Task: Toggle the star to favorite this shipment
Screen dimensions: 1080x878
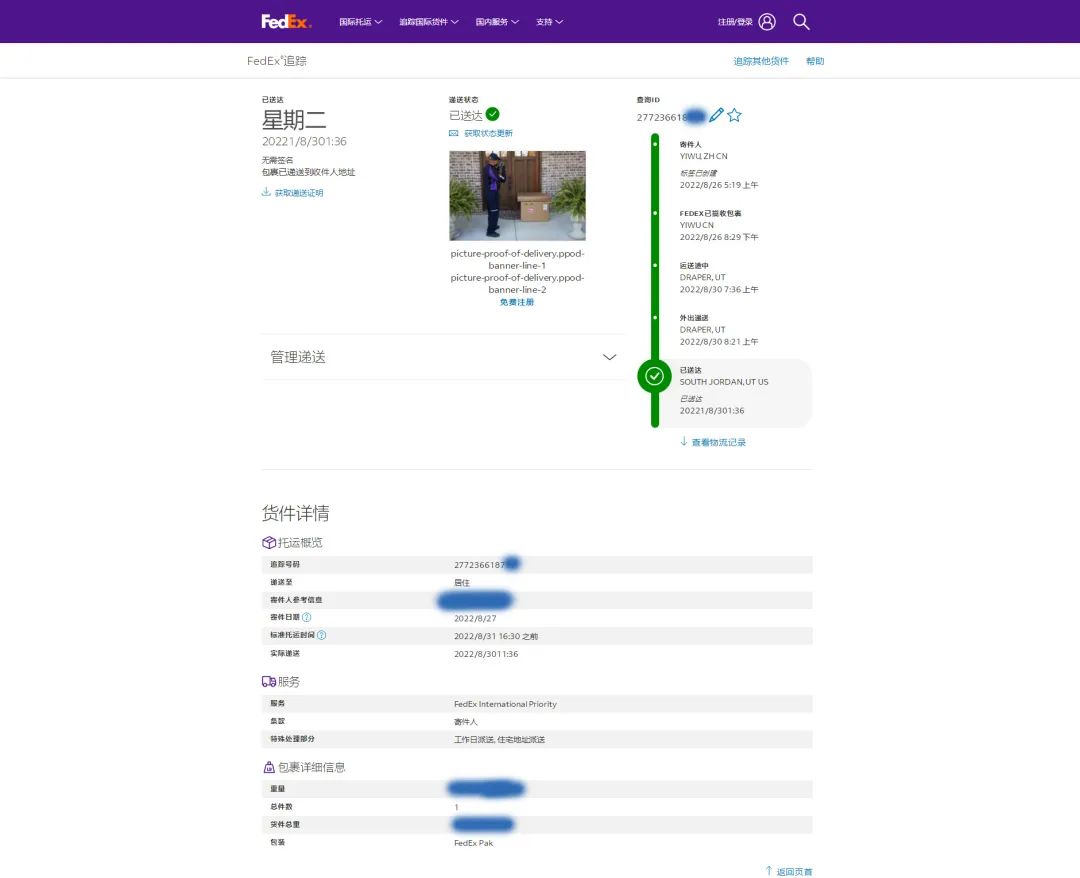Action: (734, 116)
